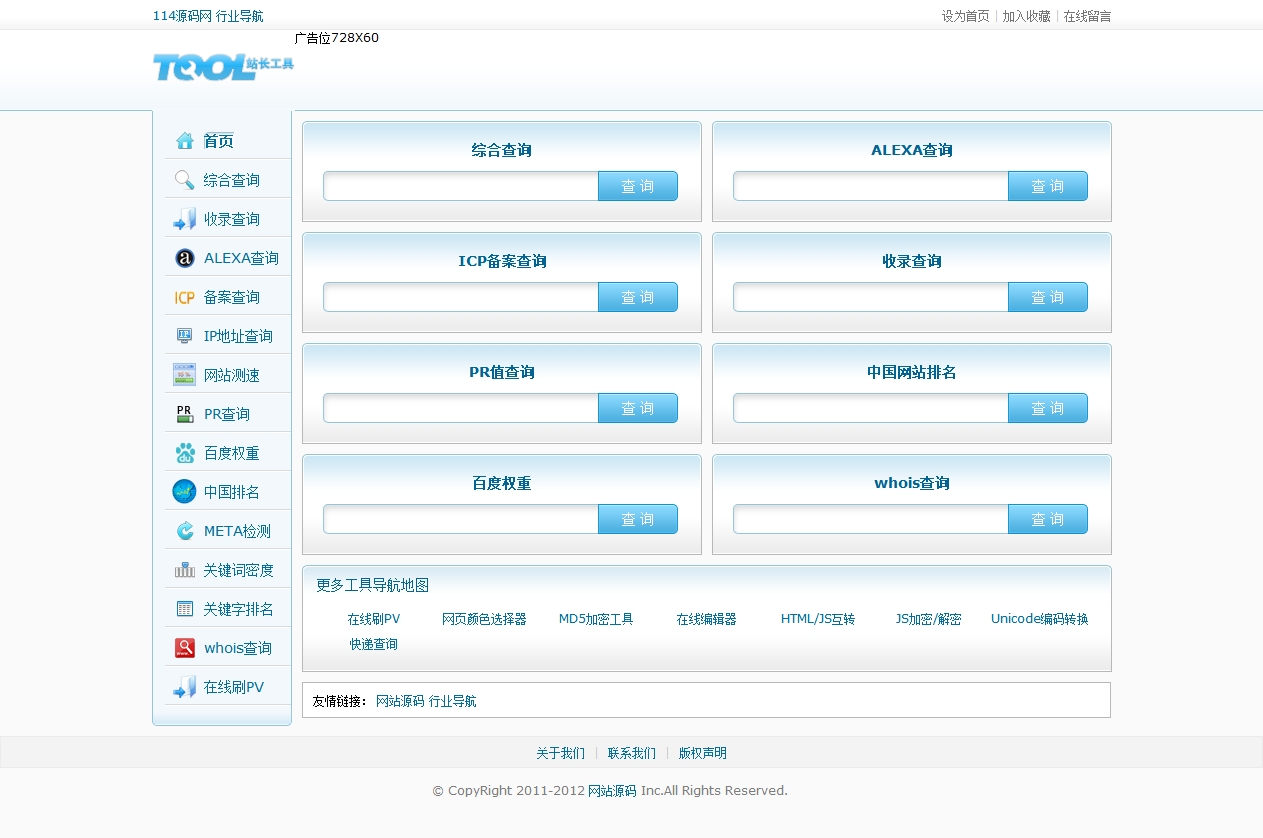Viewport: 1263px width, 838px height.
Task: Click 查询 button under whois查询 panel
Action: tap(1048, 519)
